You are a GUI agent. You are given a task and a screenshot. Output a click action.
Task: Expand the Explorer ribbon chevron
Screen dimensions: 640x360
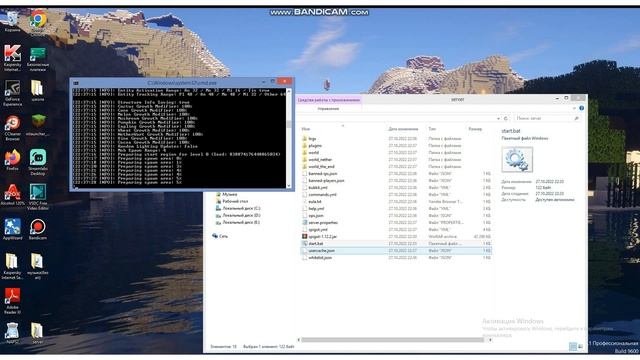(x=574, y=109)
